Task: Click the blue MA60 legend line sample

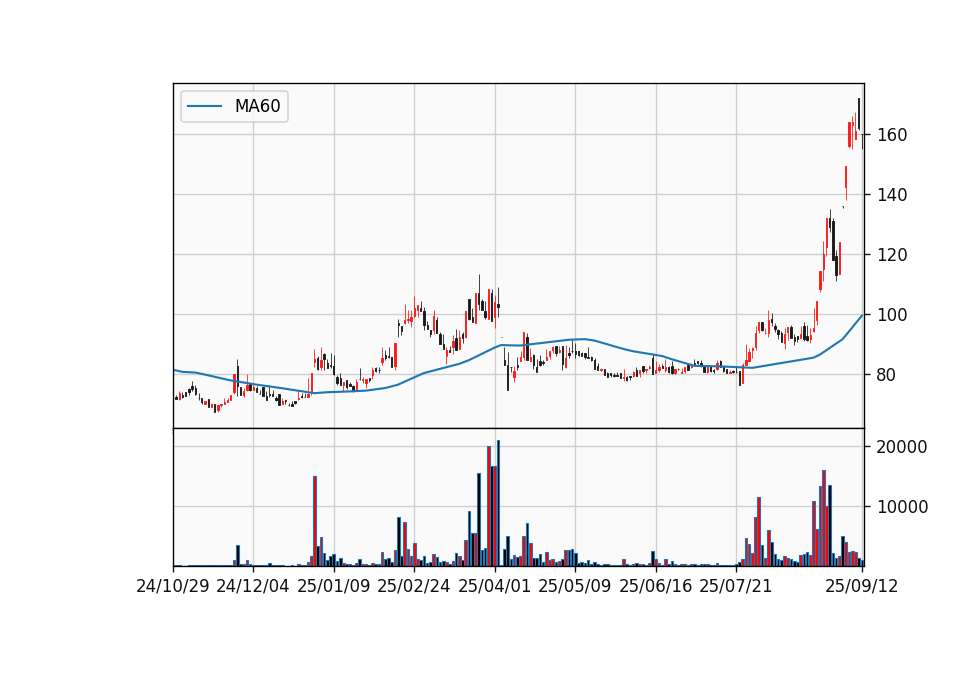Action: pyautogui.click(x=204, y=107)
